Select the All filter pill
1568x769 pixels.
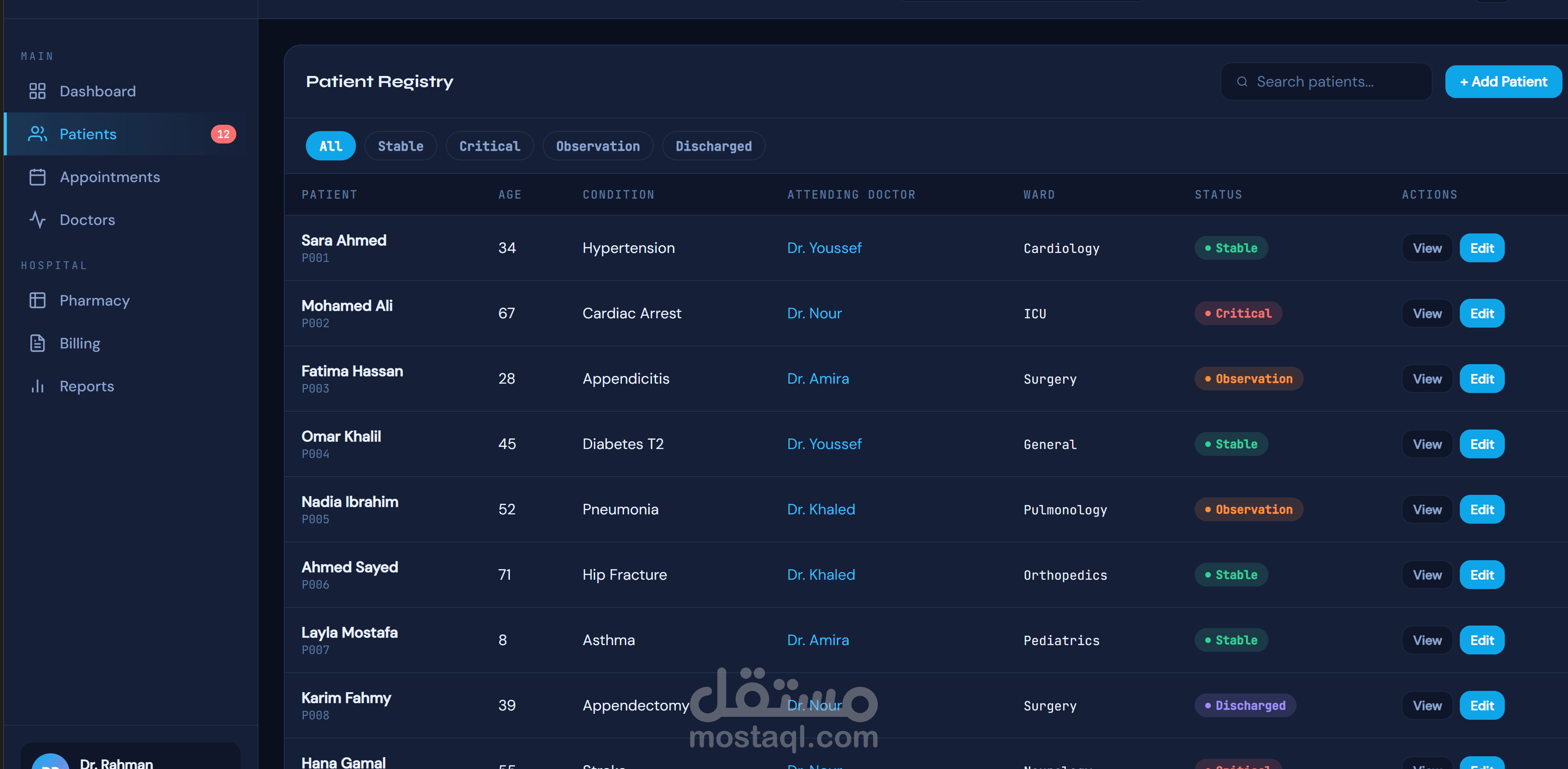[330, 146]
